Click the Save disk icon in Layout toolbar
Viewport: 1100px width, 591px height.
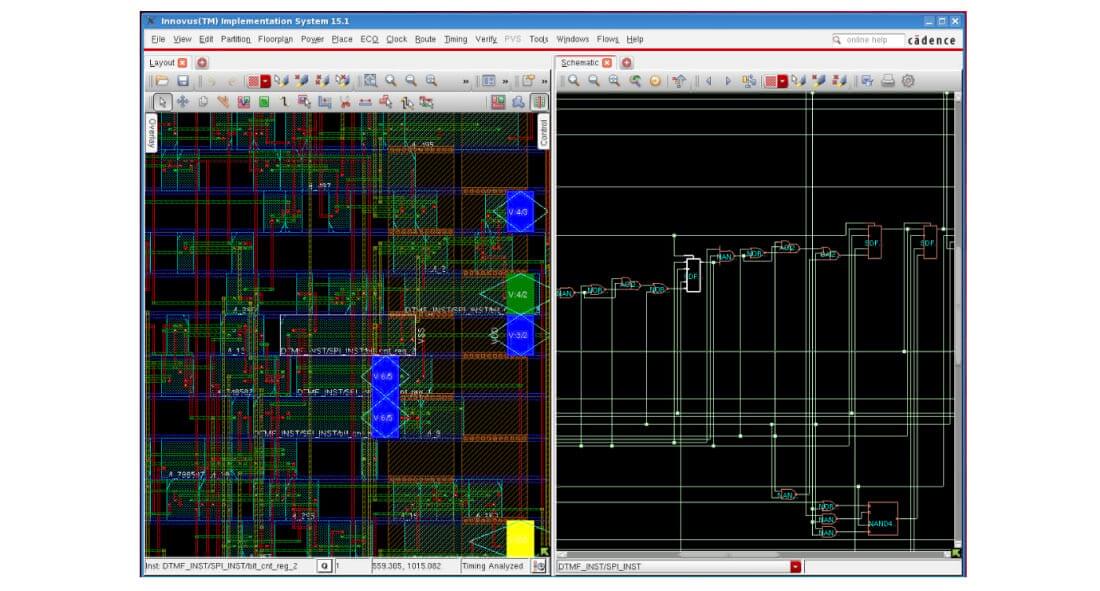(182, 81)
